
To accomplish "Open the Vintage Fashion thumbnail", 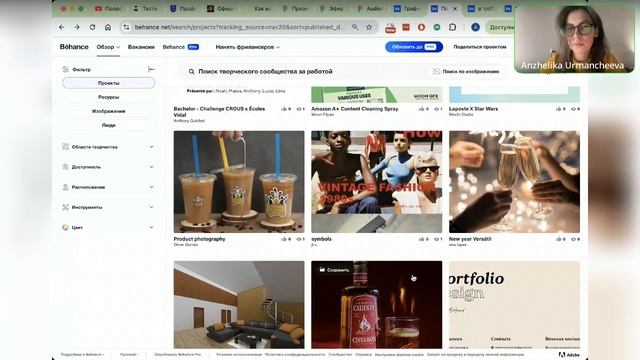I will (376, 182).
